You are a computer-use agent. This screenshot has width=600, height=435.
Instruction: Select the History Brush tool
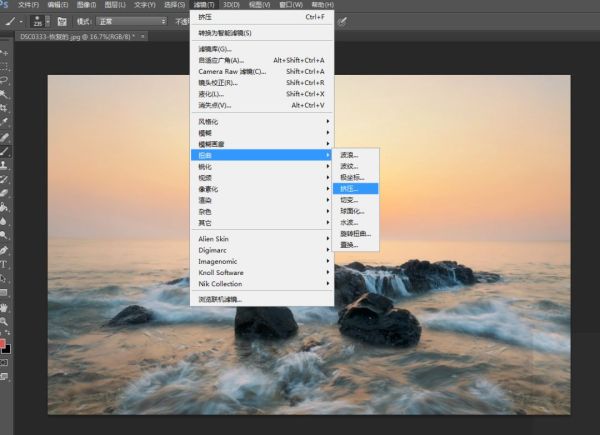click(4, 179)
